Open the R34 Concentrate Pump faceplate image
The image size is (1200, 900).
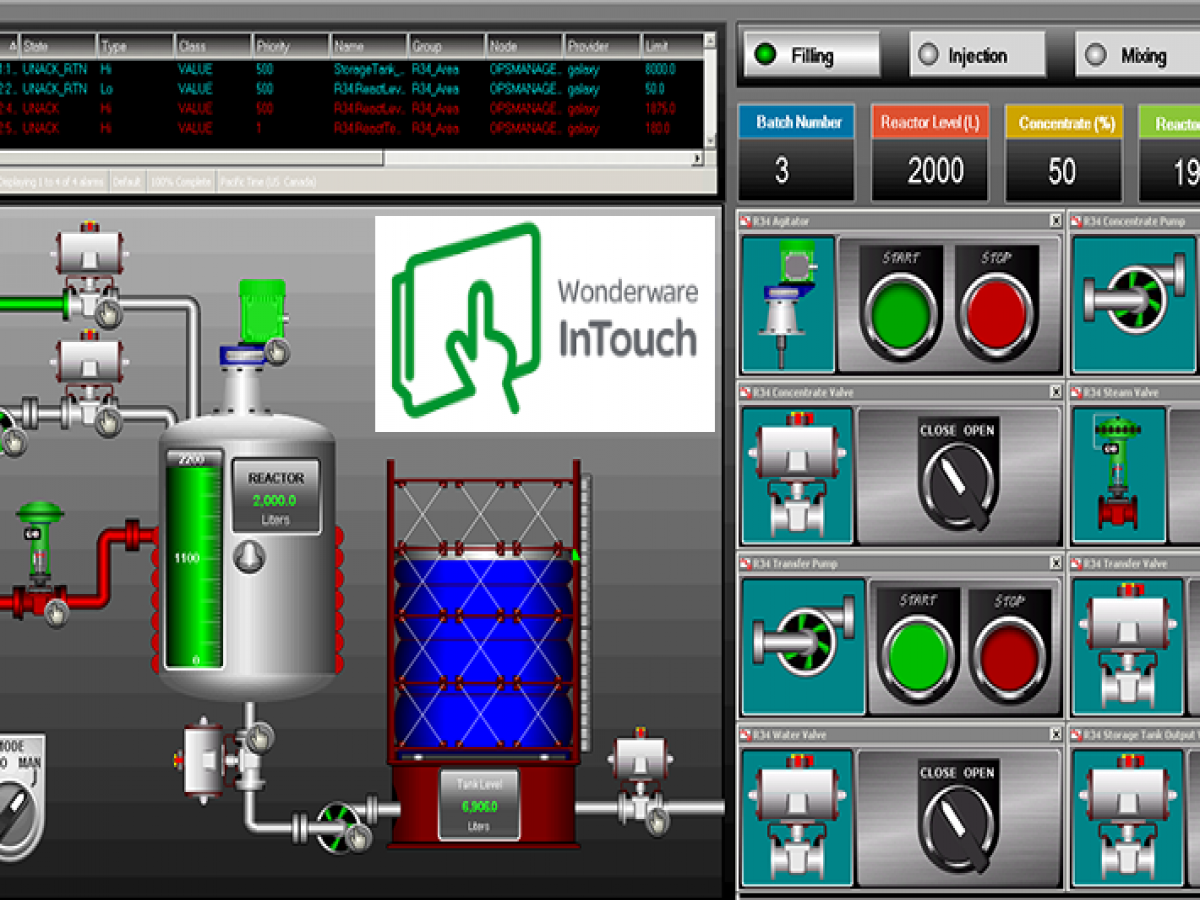pyautogui.click(x=1134, y=304)
